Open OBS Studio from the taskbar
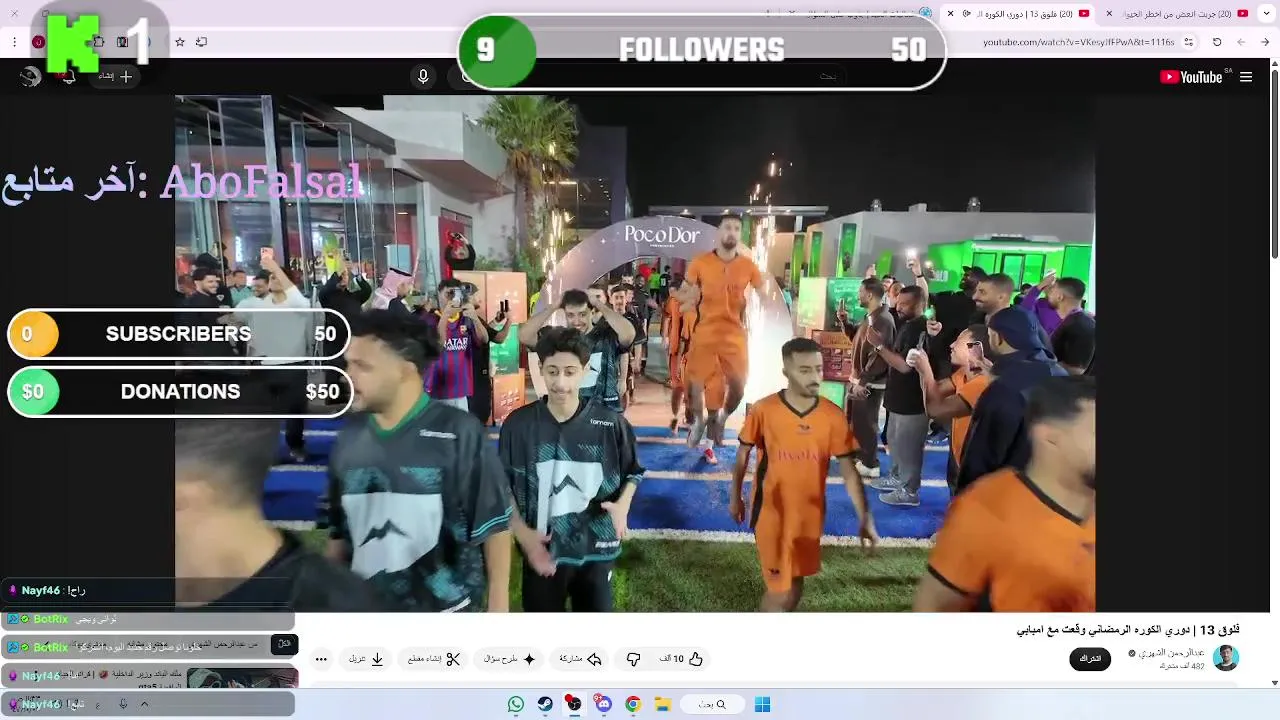Viewport: 1280px width, 720px height. click(x=574, y=704)
